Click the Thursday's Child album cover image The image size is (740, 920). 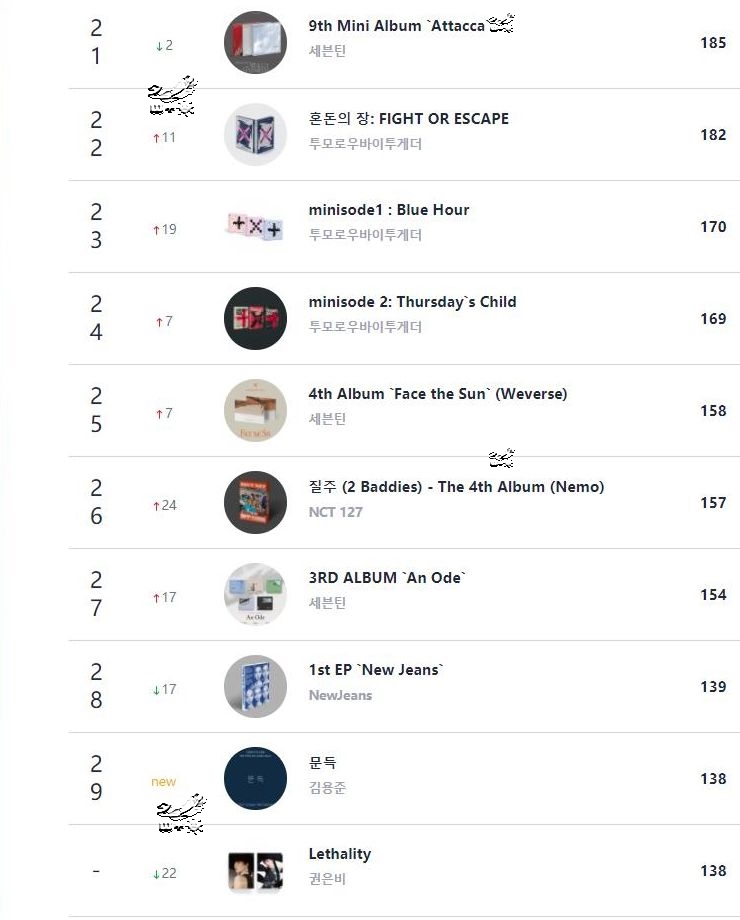click(255, 319)
